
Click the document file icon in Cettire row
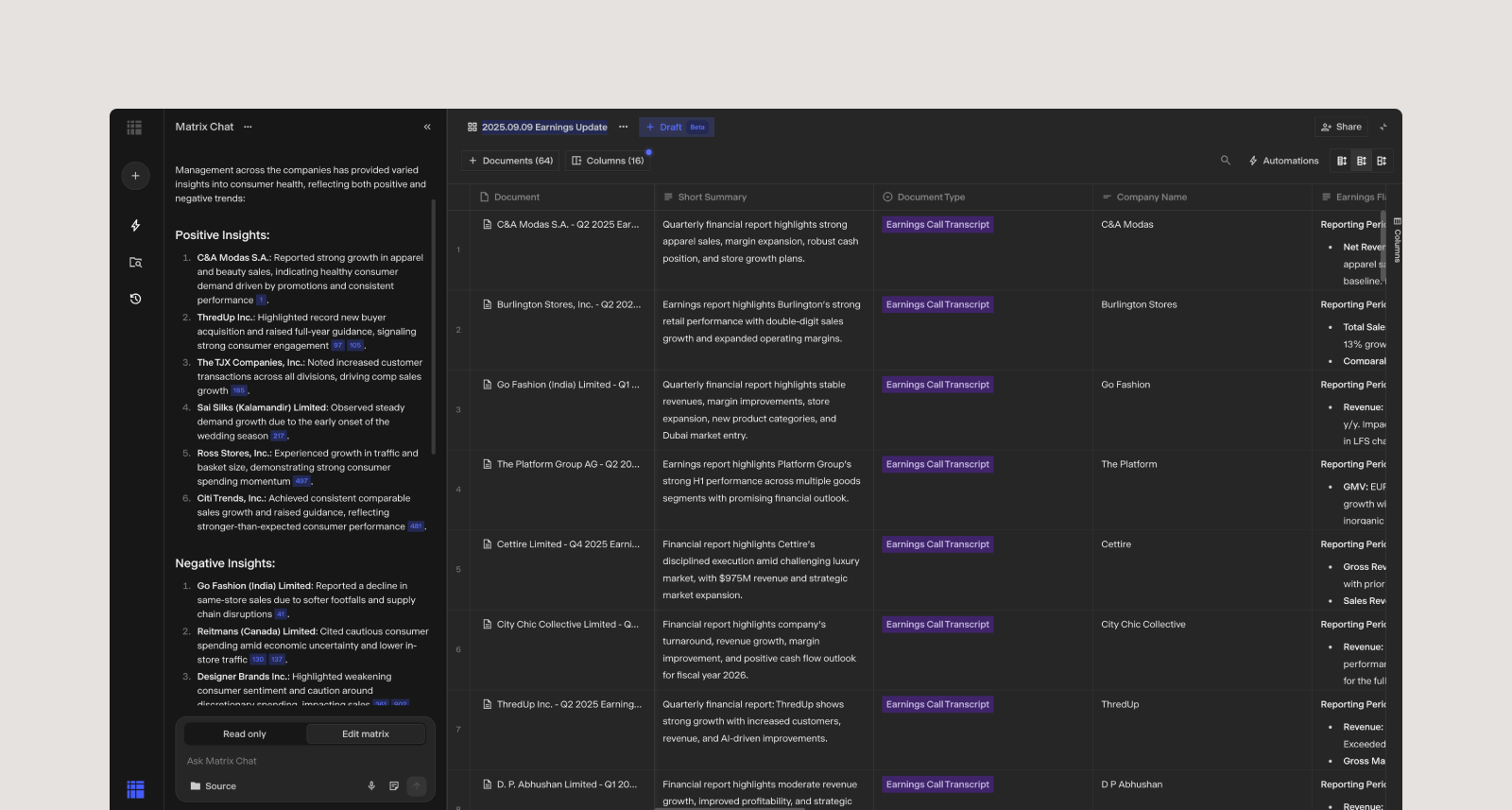coord(488,544)
